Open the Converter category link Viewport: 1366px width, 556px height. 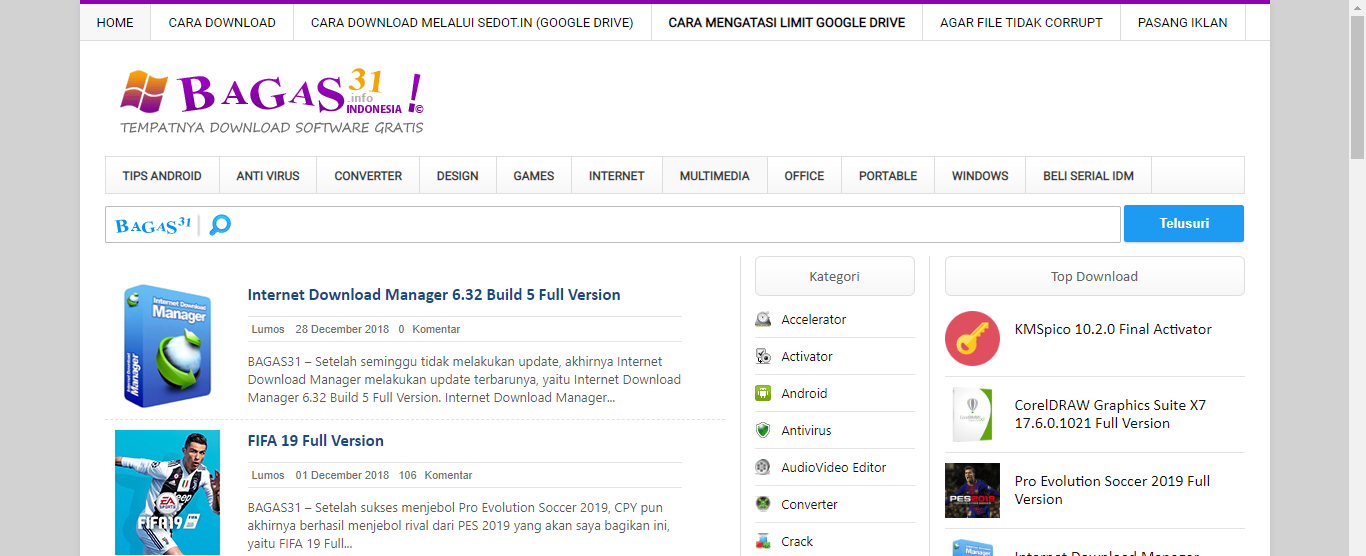point(810,505)
